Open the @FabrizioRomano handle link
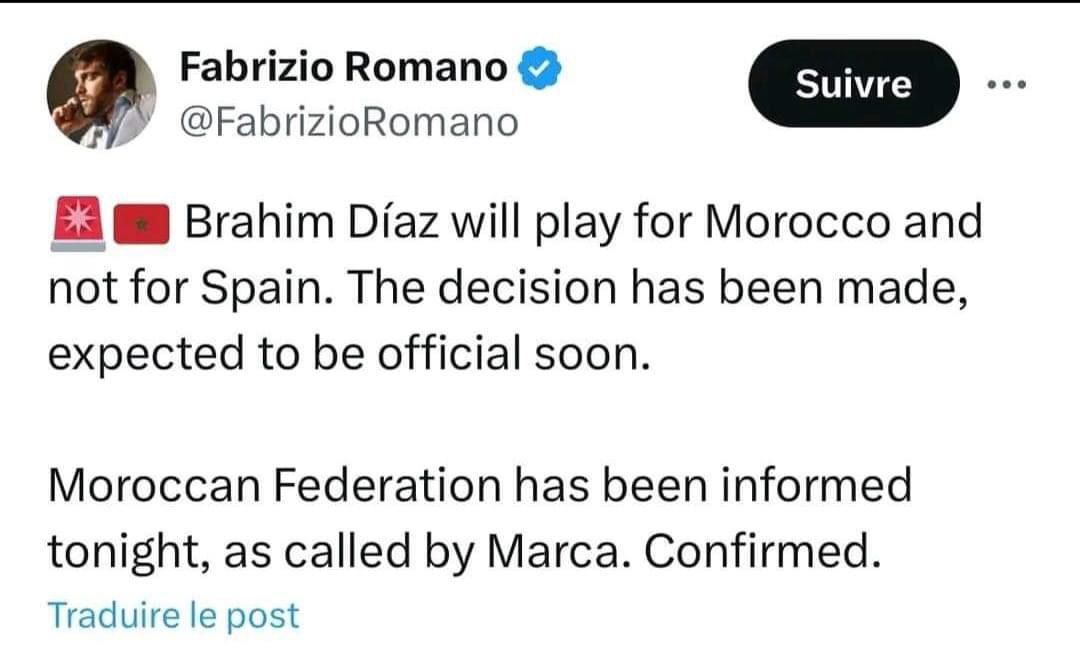 click(349, 122)
